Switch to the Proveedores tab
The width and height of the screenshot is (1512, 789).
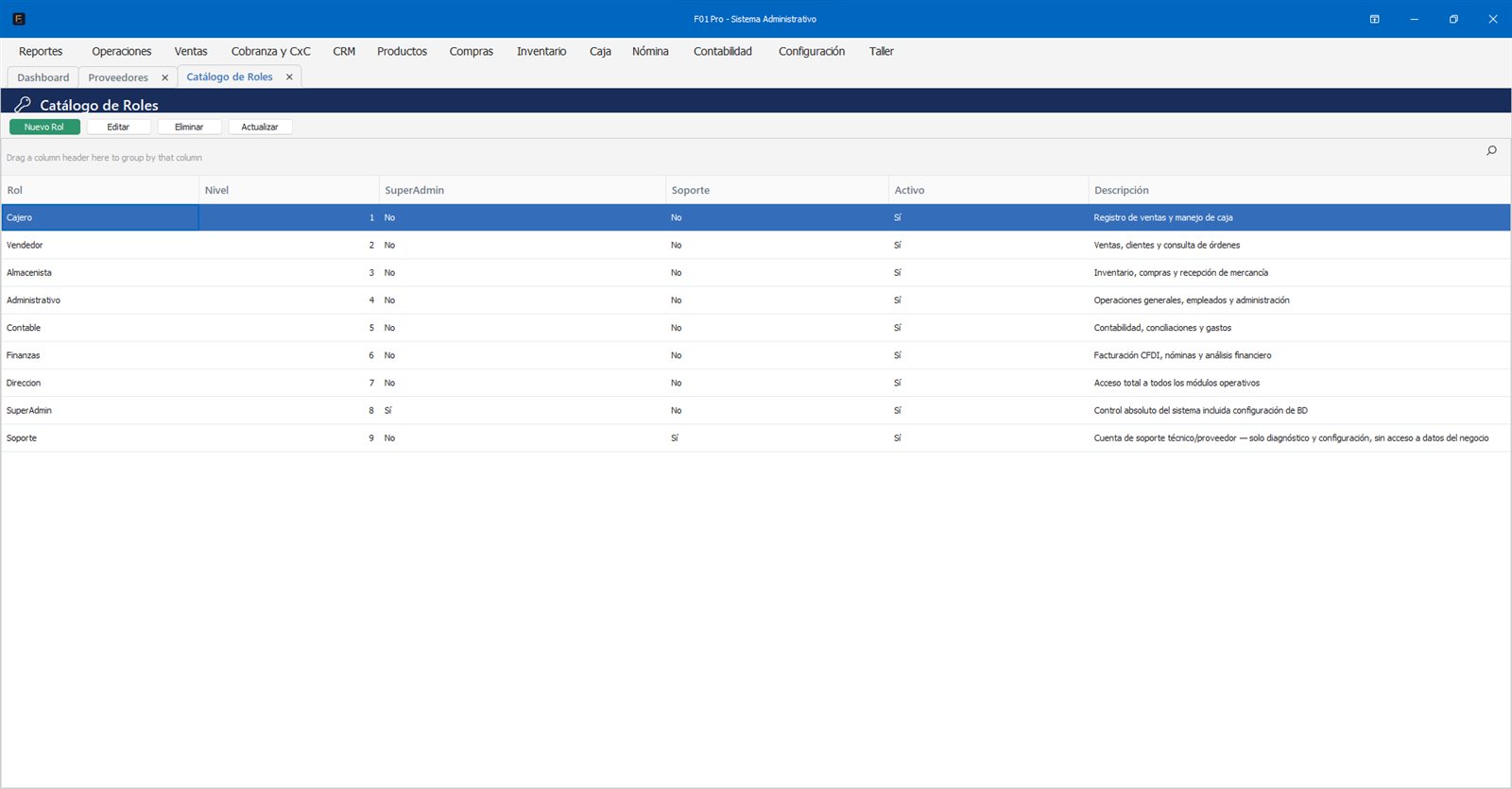(x=118, y=77)
